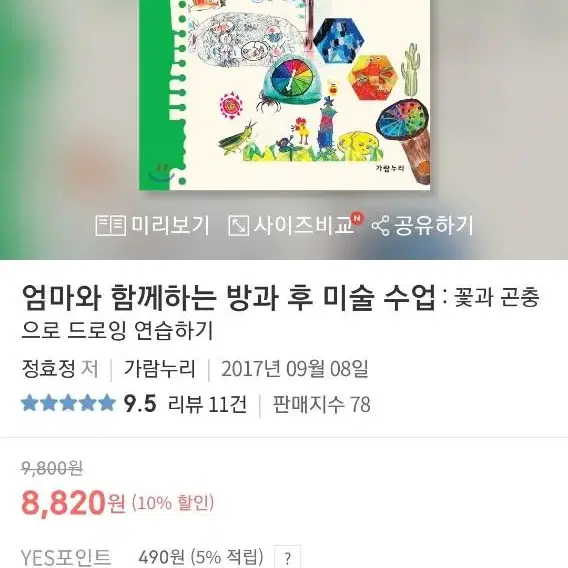Tap the book cover image
The height and width of the screenshot is (568, 568).
coord(285,95)
